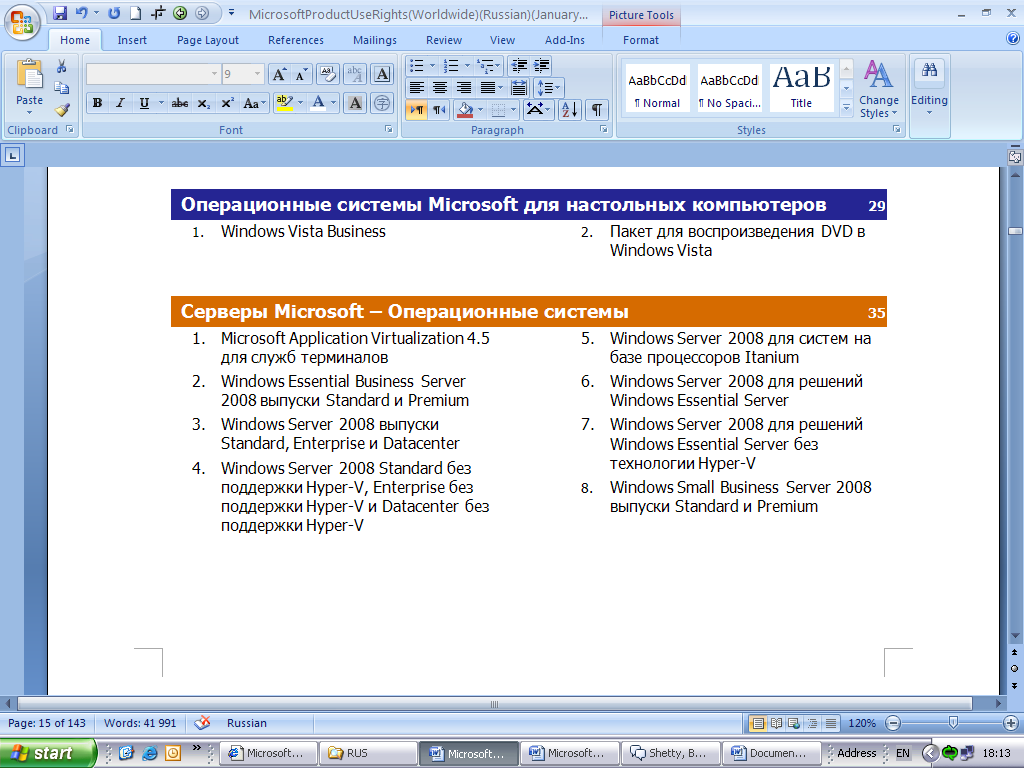The width and height of the screenshot is (1024, 768).
Task: Create a new blank document icon
Action: click(x=135, y=13)
